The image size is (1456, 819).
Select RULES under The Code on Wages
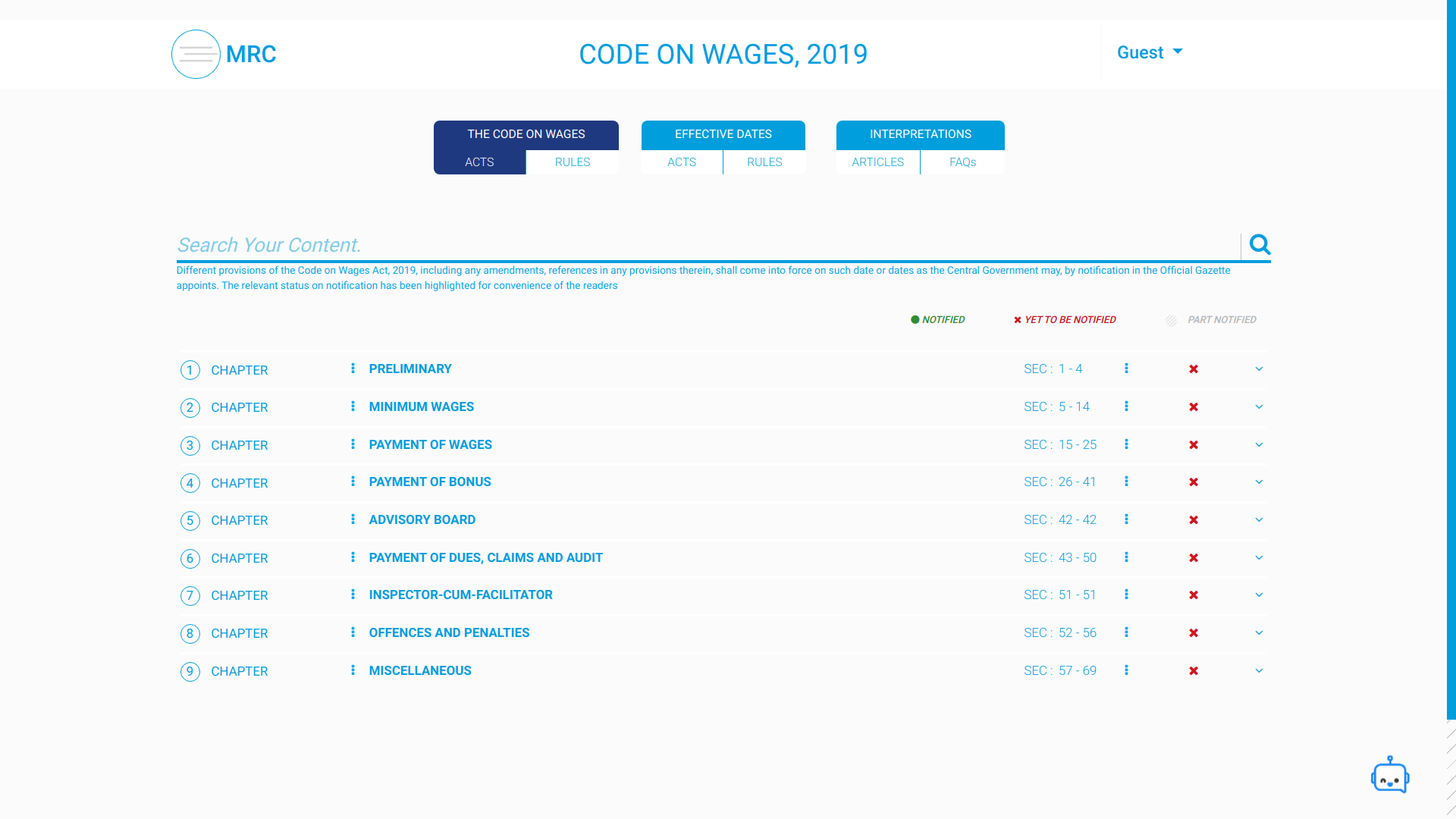tap(573, 162)
